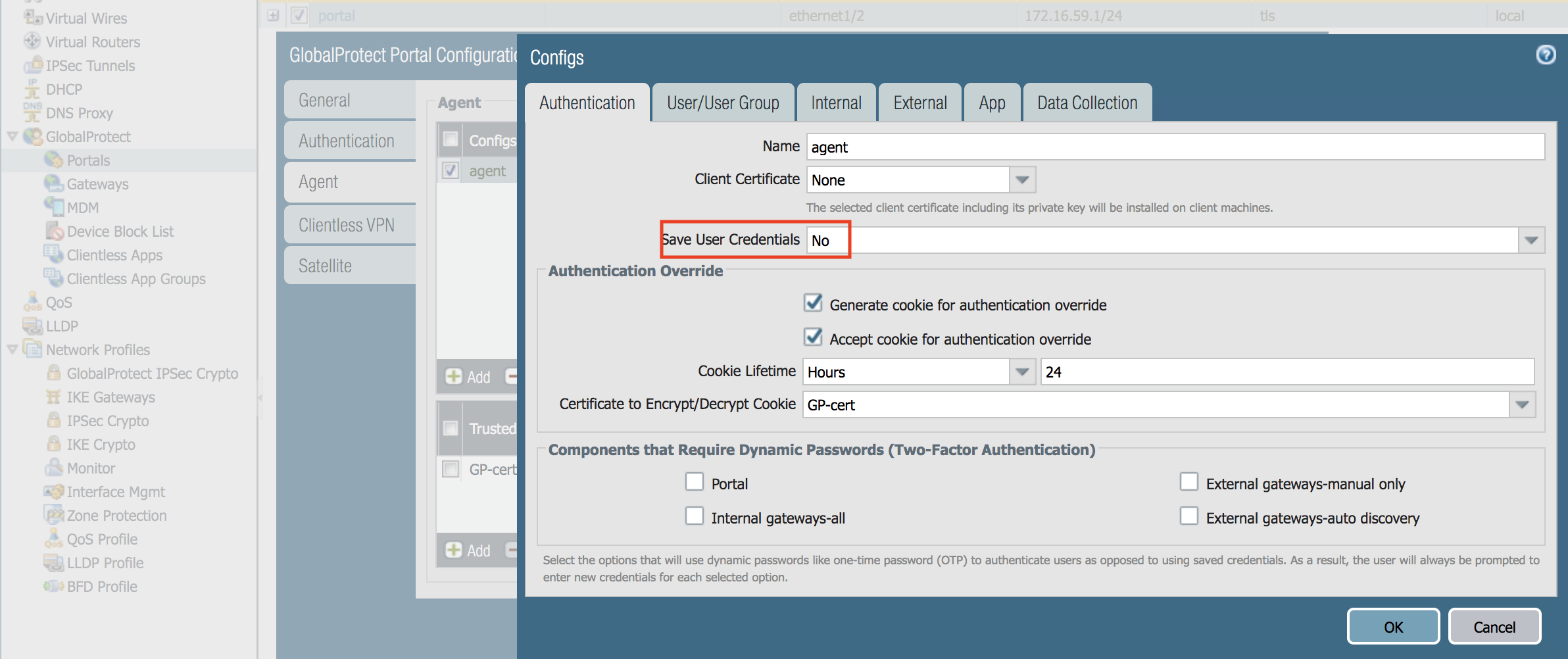Uncheck Accept cookie for authentication override

point(814,337)
